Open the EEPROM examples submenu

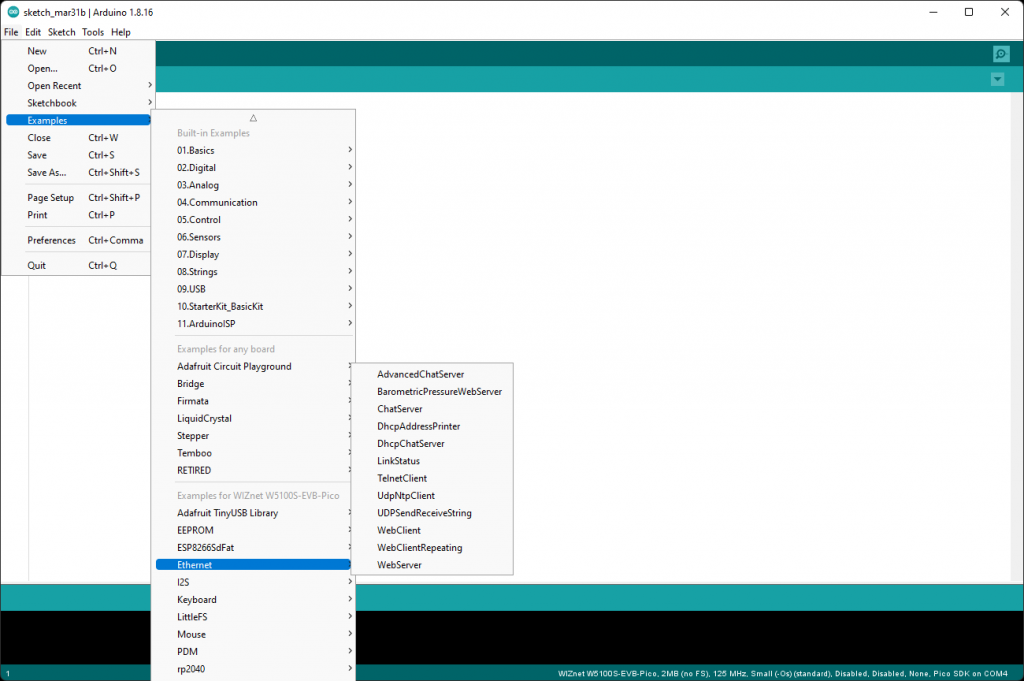click(253, 530)
